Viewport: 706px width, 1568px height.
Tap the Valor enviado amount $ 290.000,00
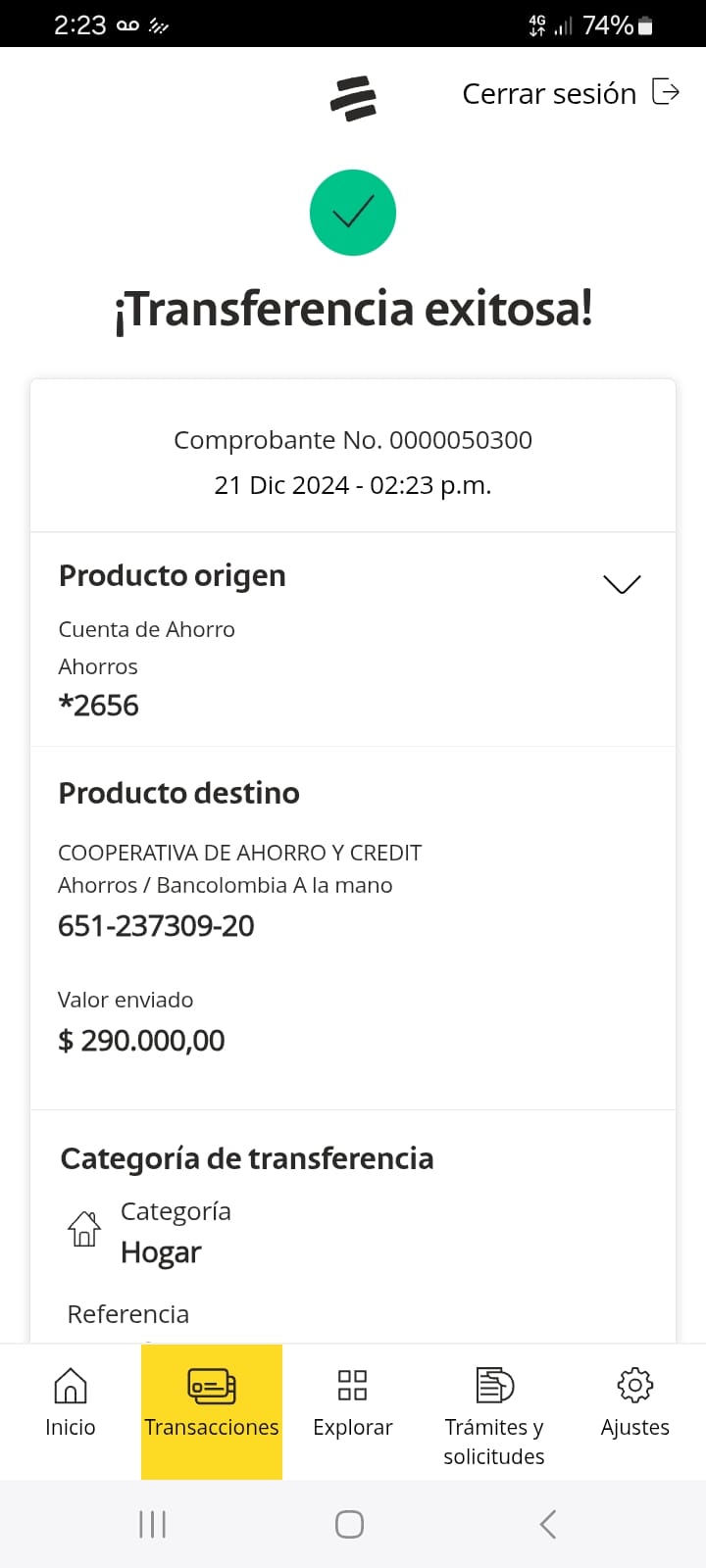(x=141, y=1041)
